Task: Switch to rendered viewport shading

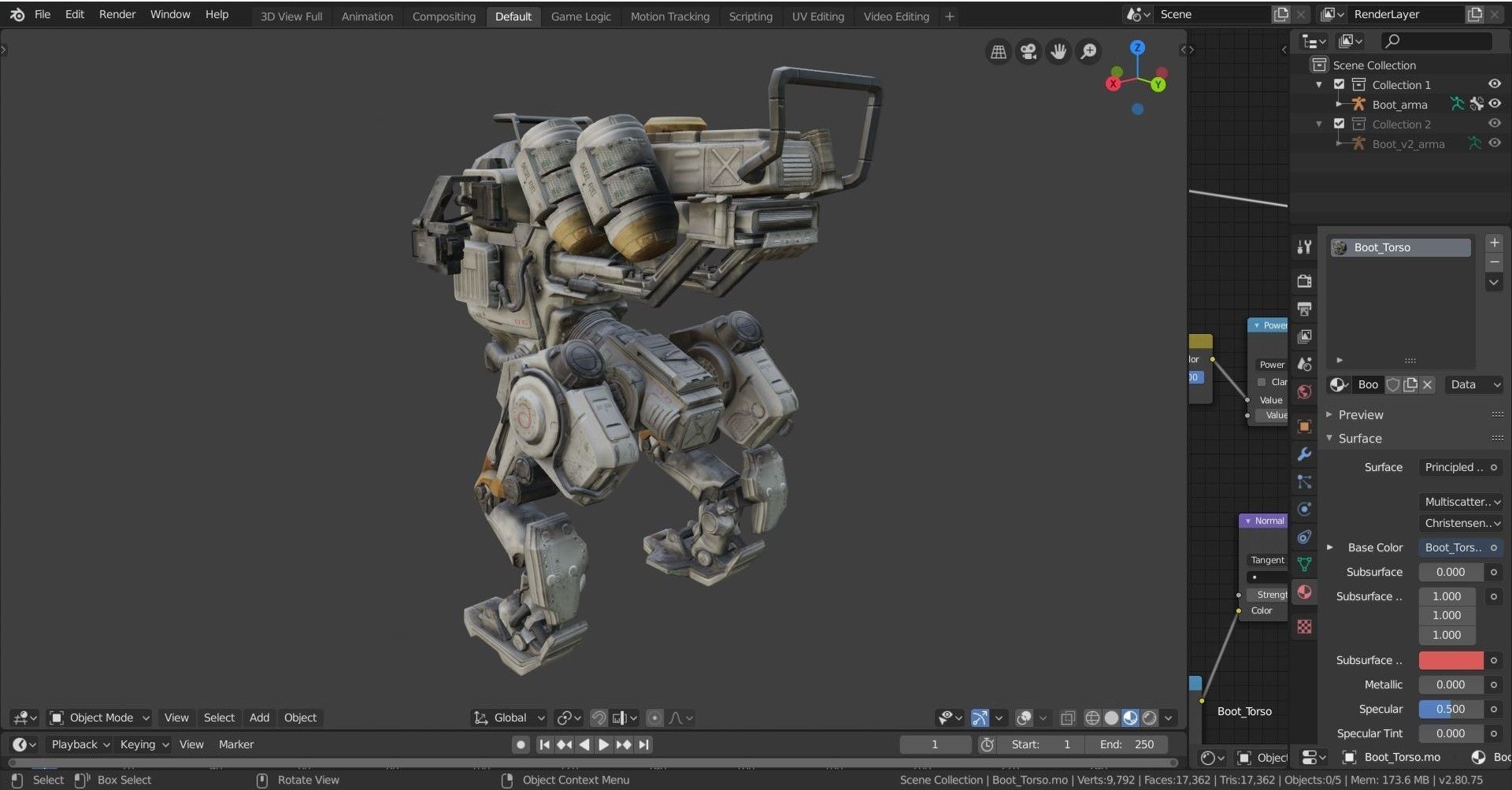Action: pos(1150,718)
